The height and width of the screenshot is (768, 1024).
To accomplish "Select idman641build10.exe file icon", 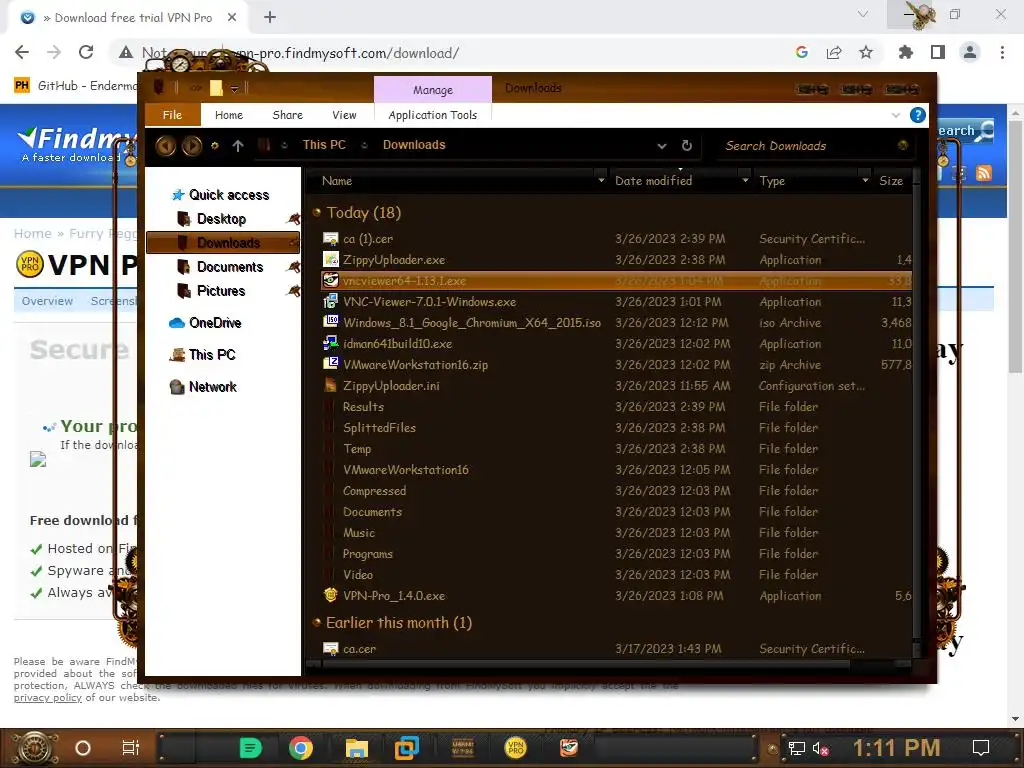I will pos(331,344).
